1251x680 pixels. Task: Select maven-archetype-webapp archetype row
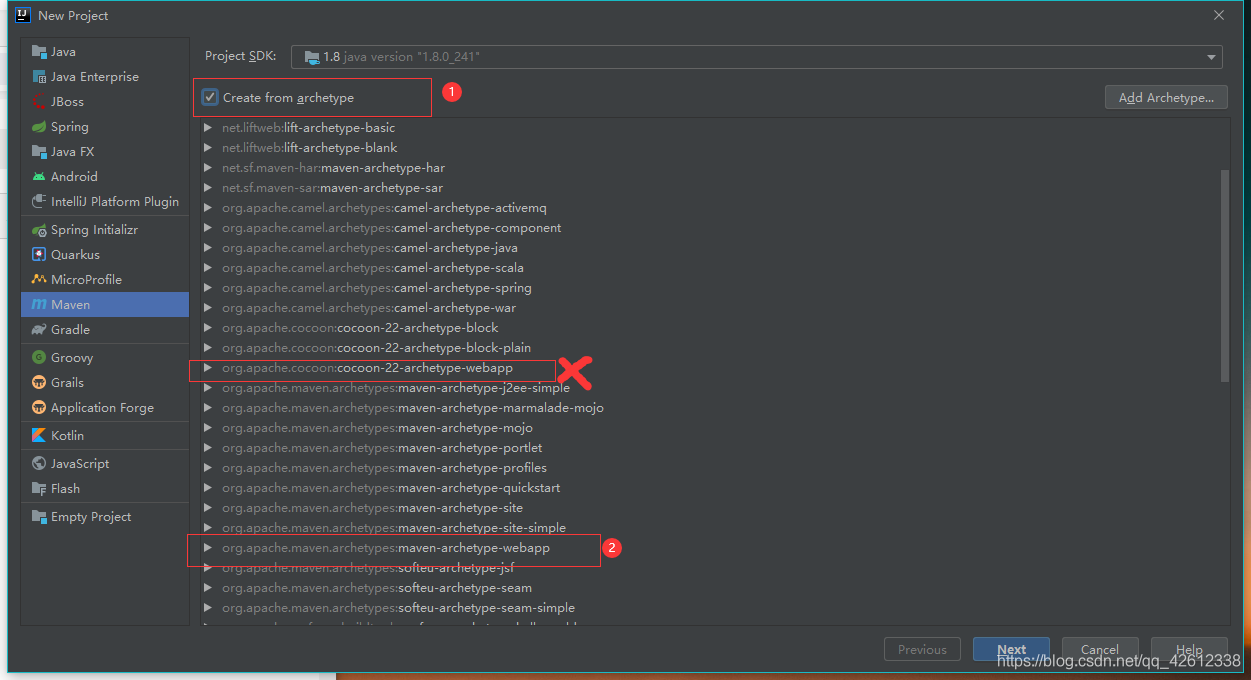point(709,548)
